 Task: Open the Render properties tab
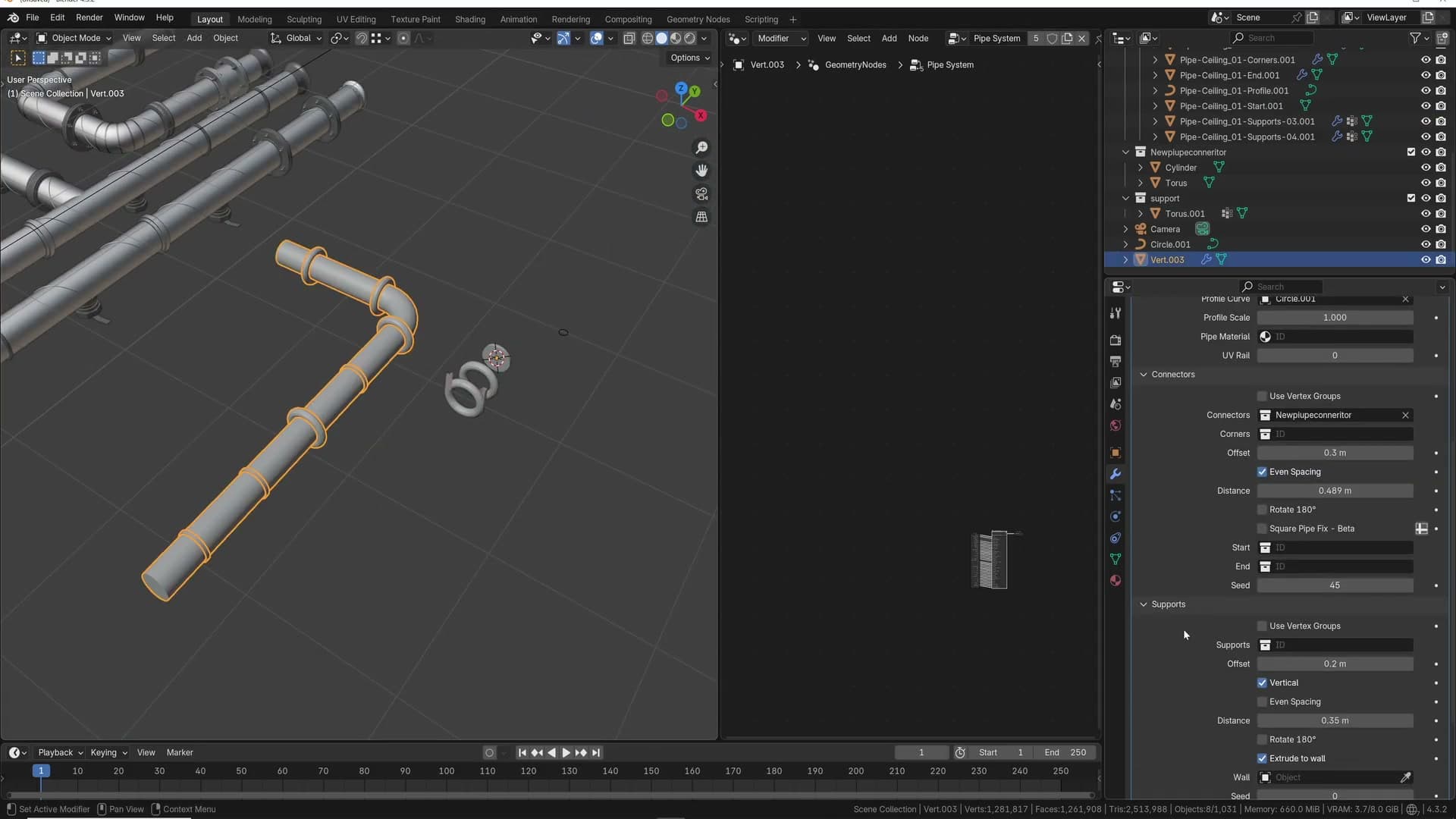click(1116, 340)
